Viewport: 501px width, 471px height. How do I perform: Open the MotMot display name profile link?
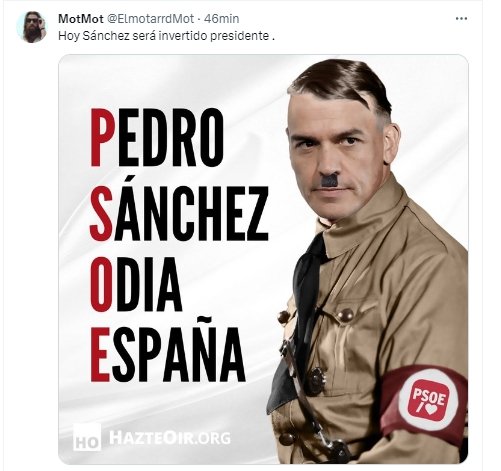[81, 19]
